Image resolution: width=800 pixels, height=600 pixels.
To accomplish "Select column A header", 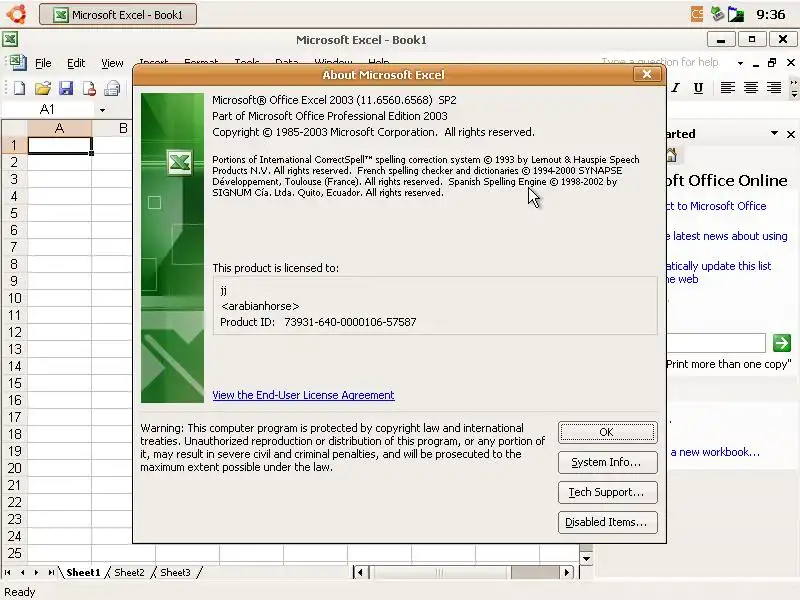I will (x=59, y=128).
